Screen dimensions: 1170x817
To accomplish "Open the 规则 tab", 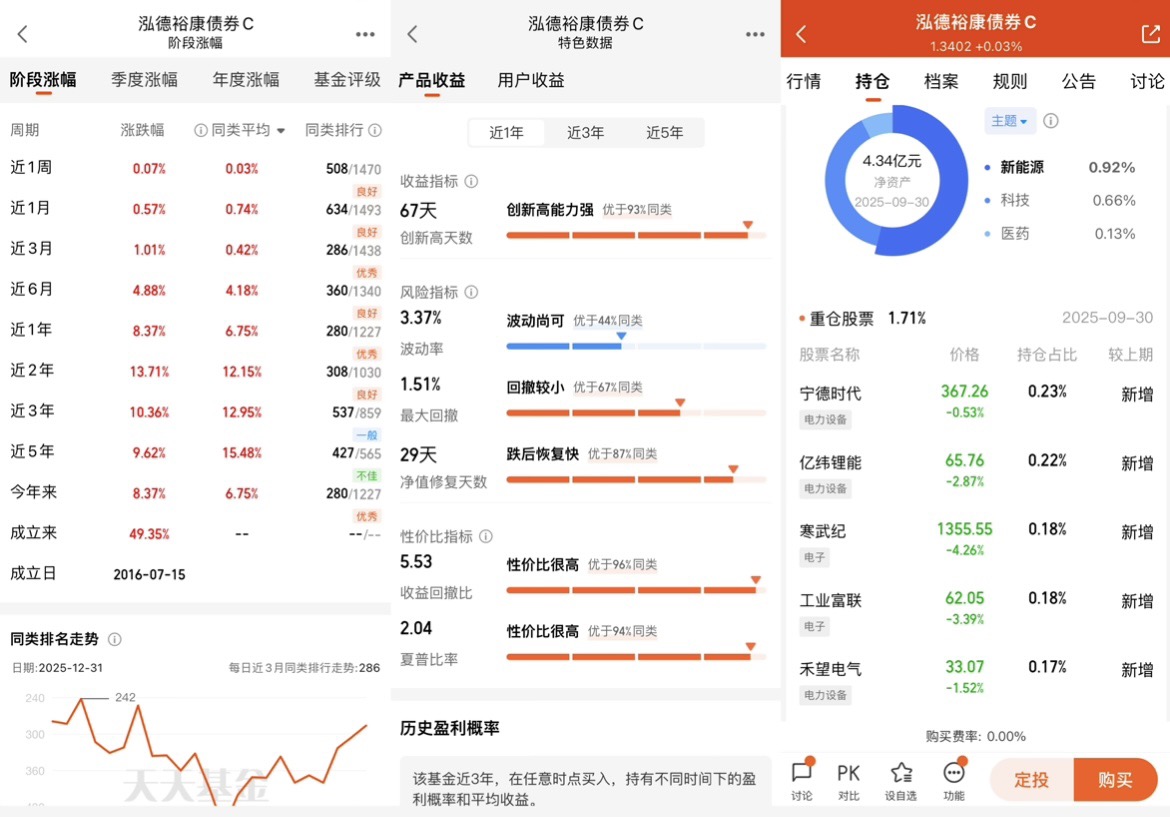I will coord(1010,81).
